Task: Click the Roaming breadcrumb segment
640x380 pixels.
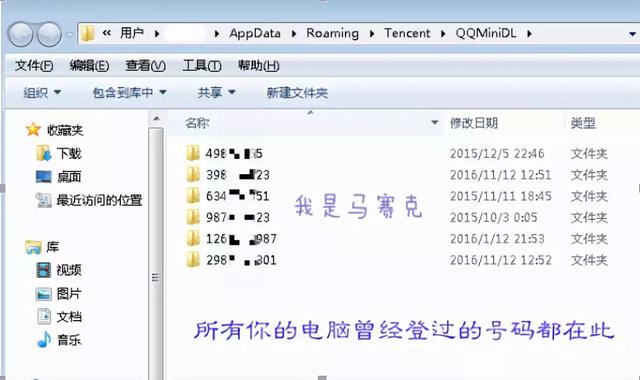Action: pyautogui.click(x=333, y=33)
